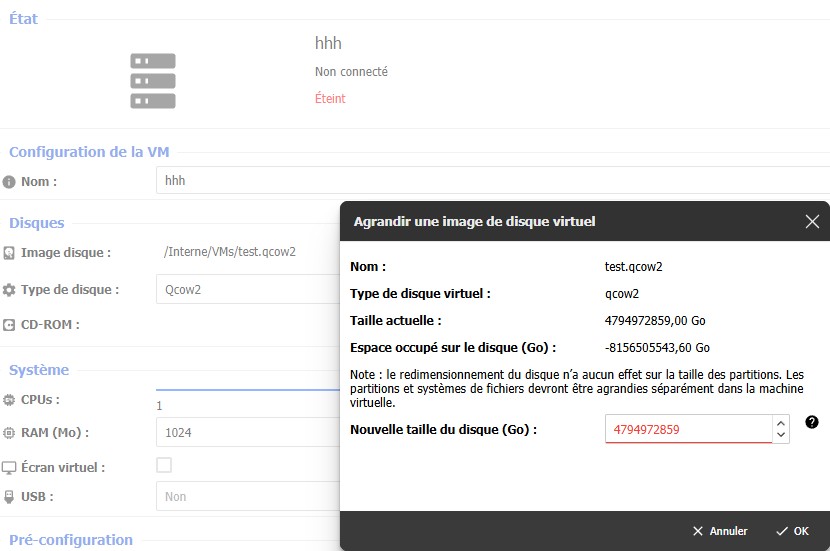Click the server stack VM icon
Screen dimensions: 830x551
pyautogui.click(x=153, y=81)
